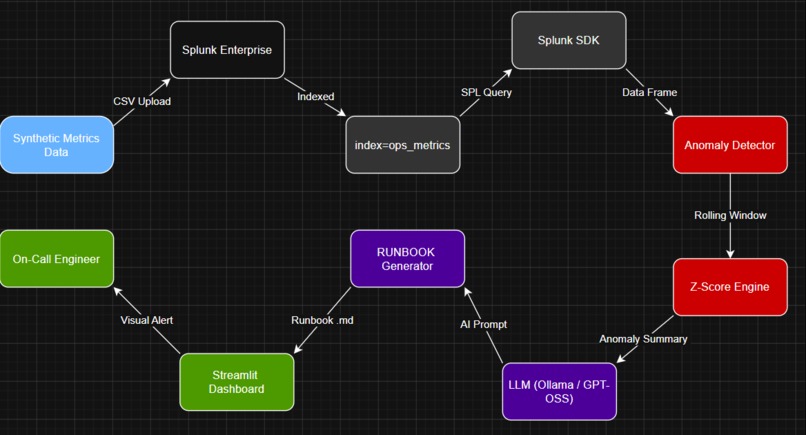Image resolution: width=806 pixels, height=435 pixels.
Task: Select the Splunk Enterprise node
Action: tap(227, 50)
